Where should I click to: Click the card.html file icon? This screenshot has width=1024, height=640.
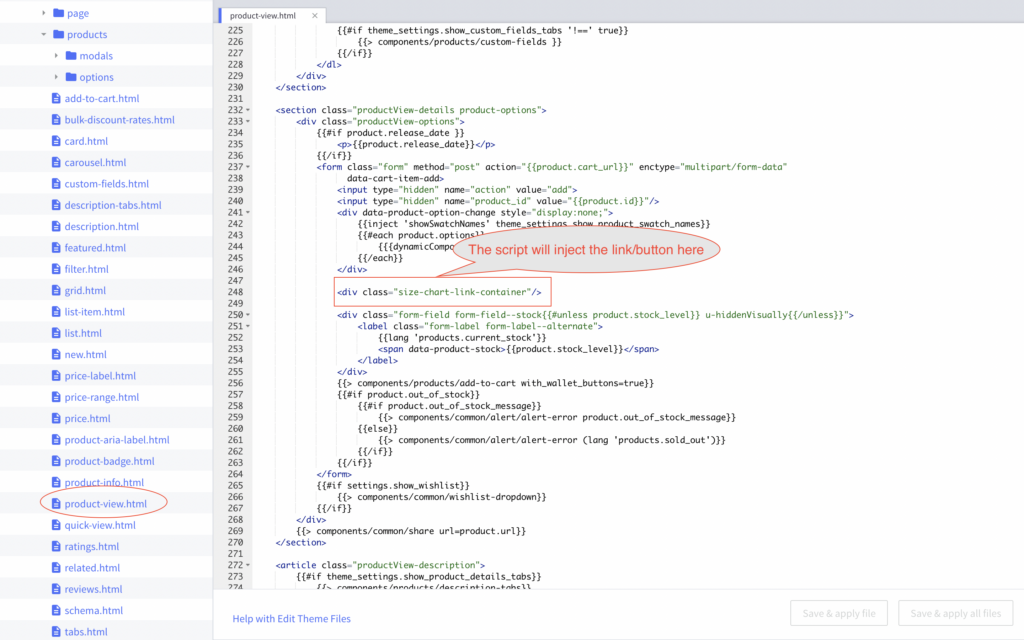click(56, 141)
